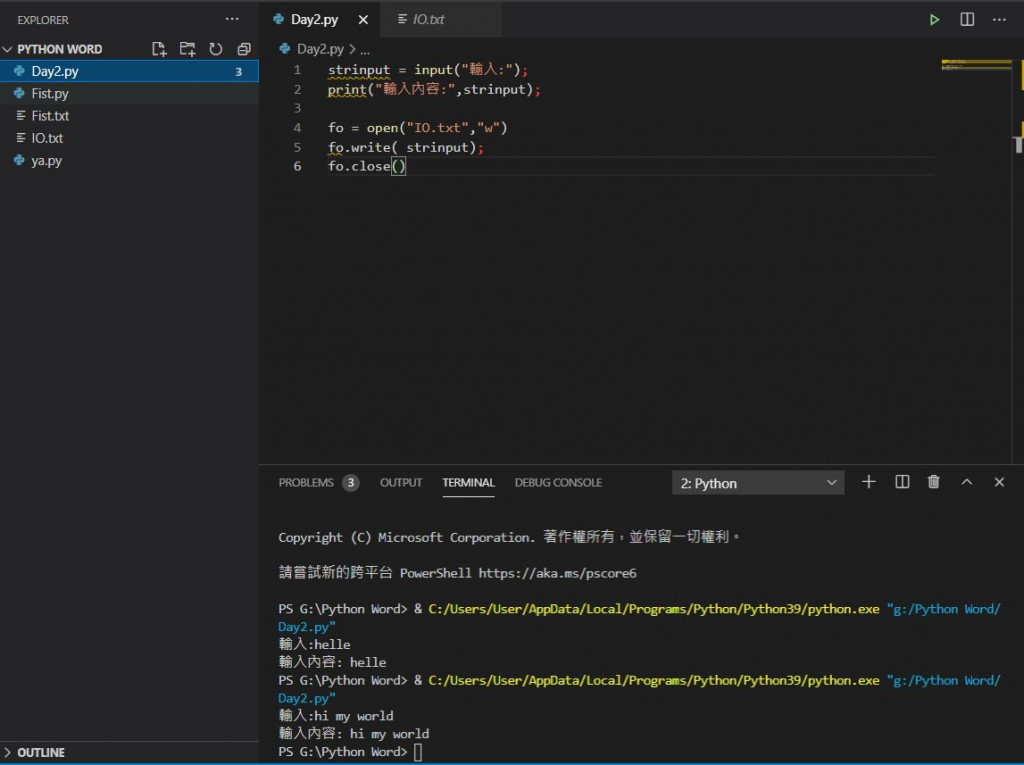Screen dimensions: 1024x765
Task: Click the error badge 3 on Day2.py row
Action: click(238, 72)
